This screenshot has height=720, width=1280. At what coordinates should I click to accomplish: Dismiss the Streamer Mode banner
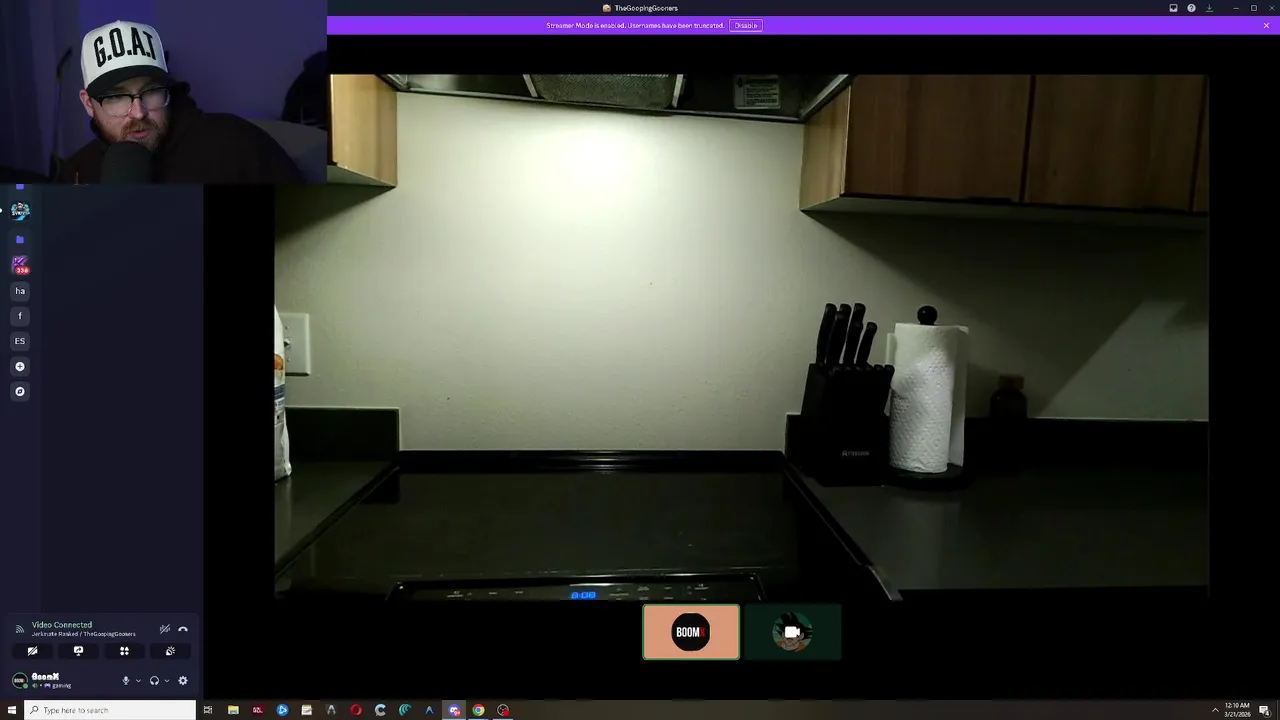[x=1266, y=25]
